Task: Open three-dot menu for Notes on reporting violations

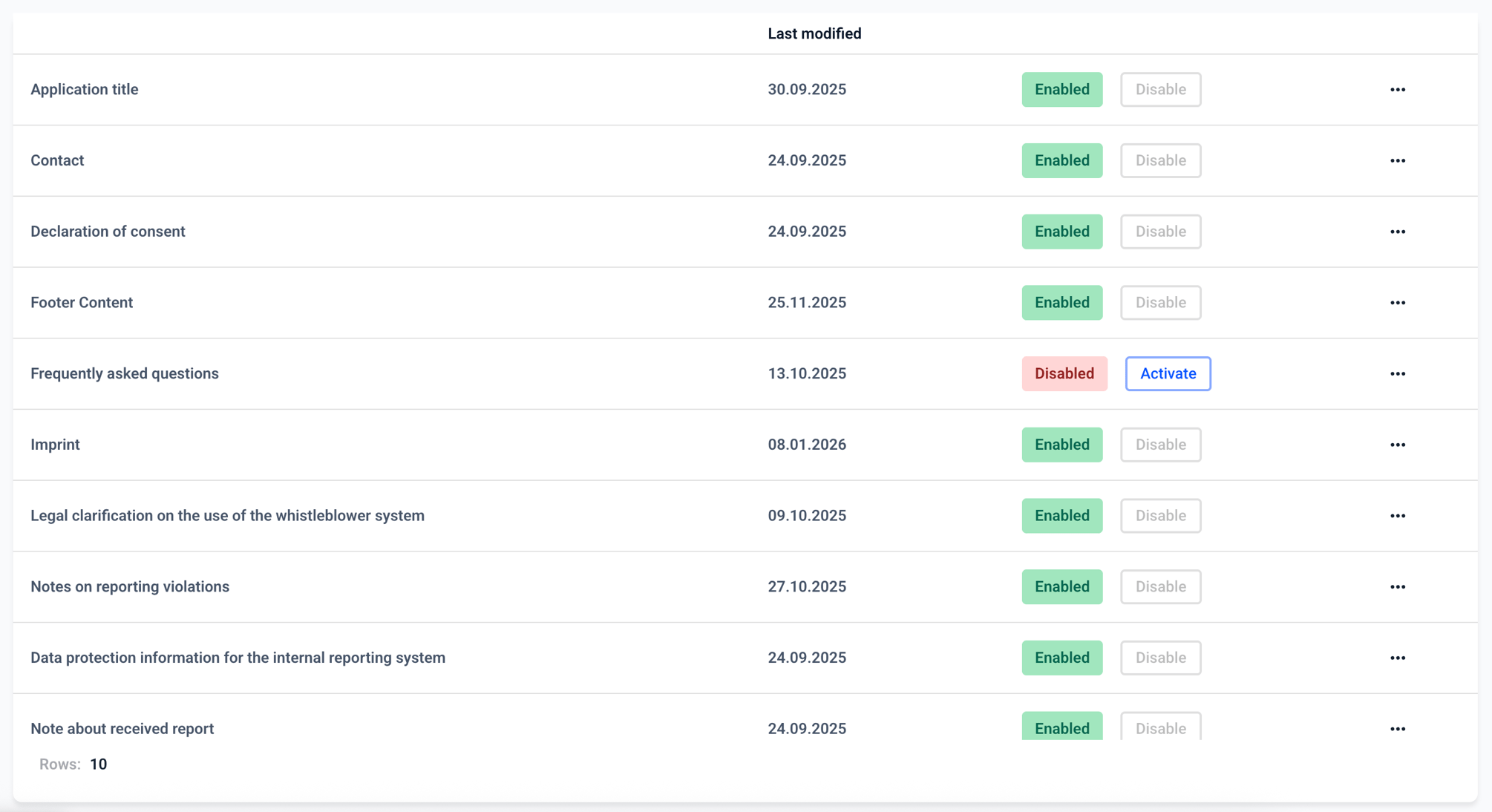Action: point(1398,587)
